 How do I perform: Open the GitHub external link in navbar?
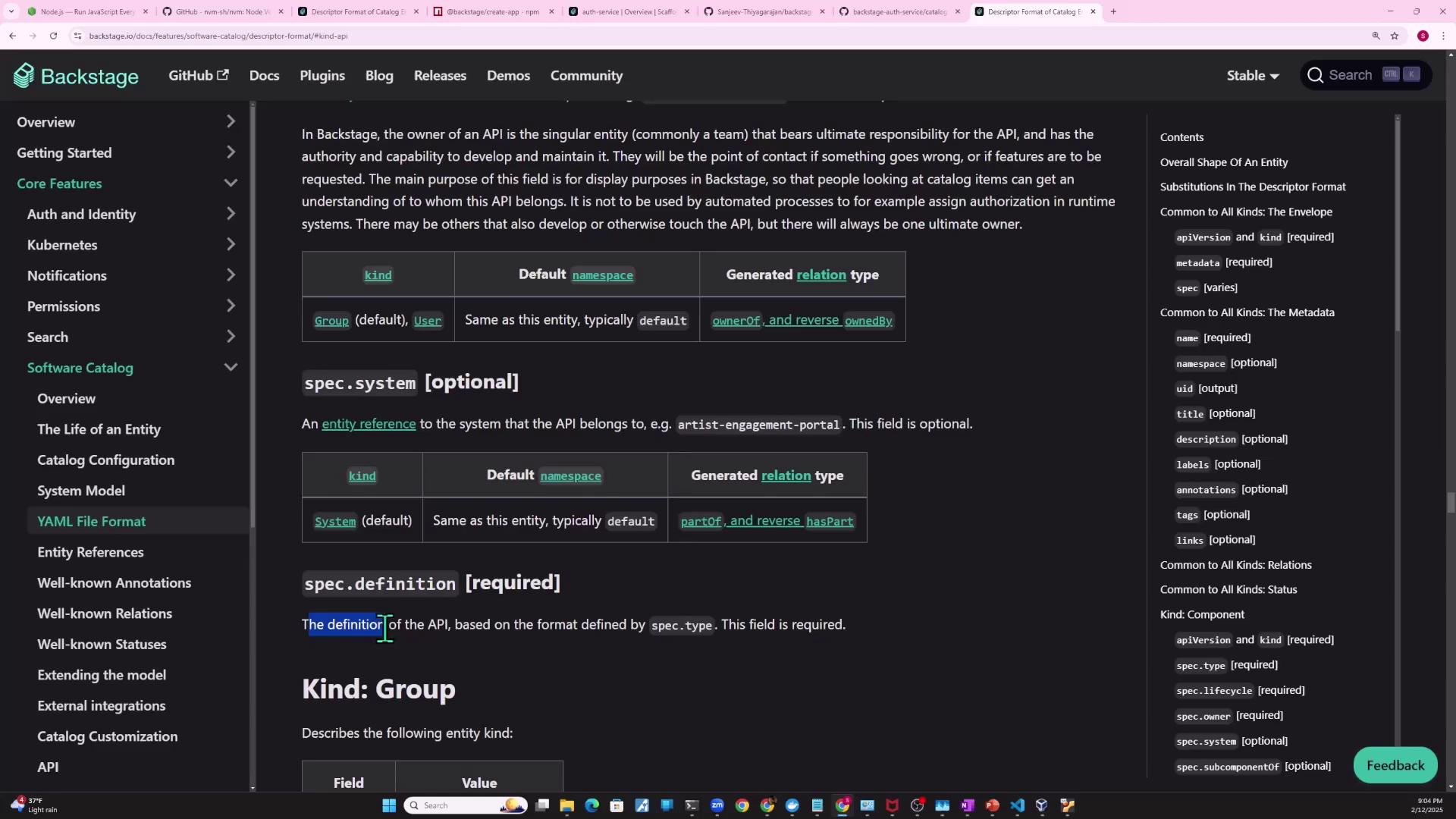click(198, 76)
